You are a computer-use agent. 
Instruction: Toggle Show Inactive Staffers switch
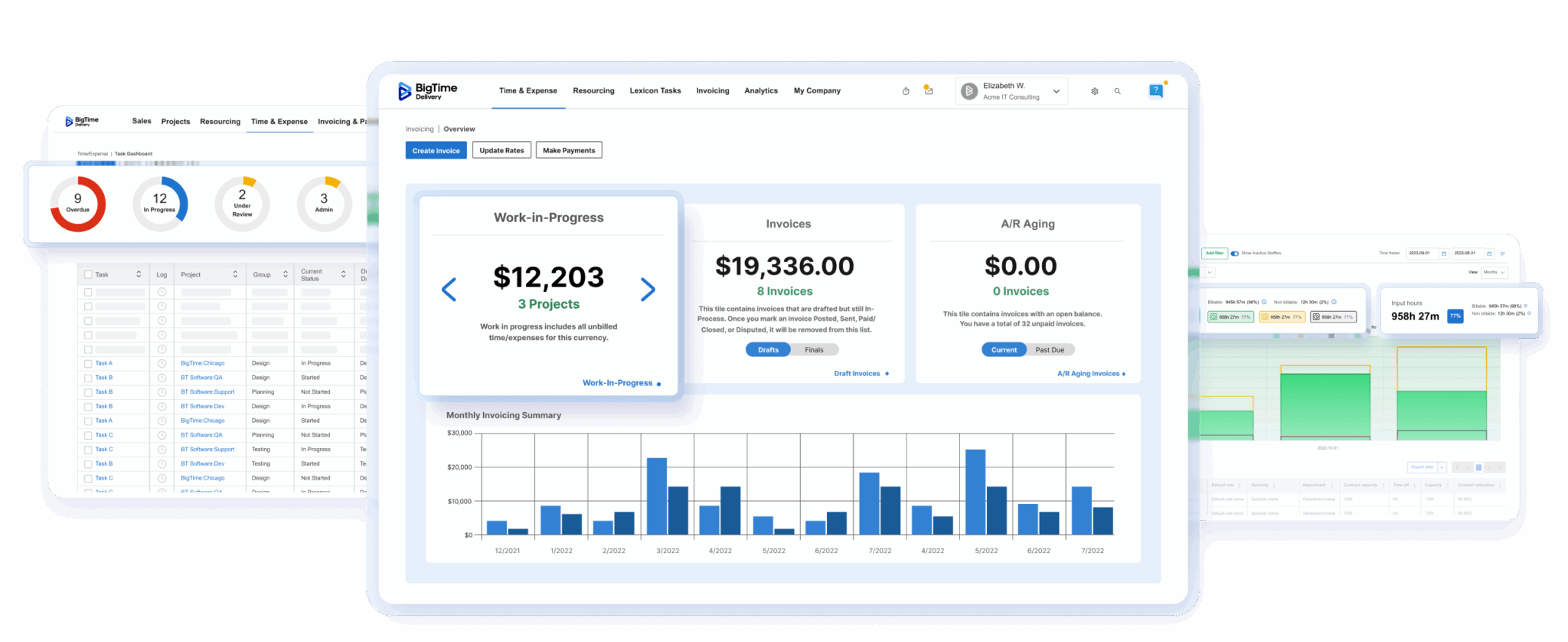pos(1235,254)
